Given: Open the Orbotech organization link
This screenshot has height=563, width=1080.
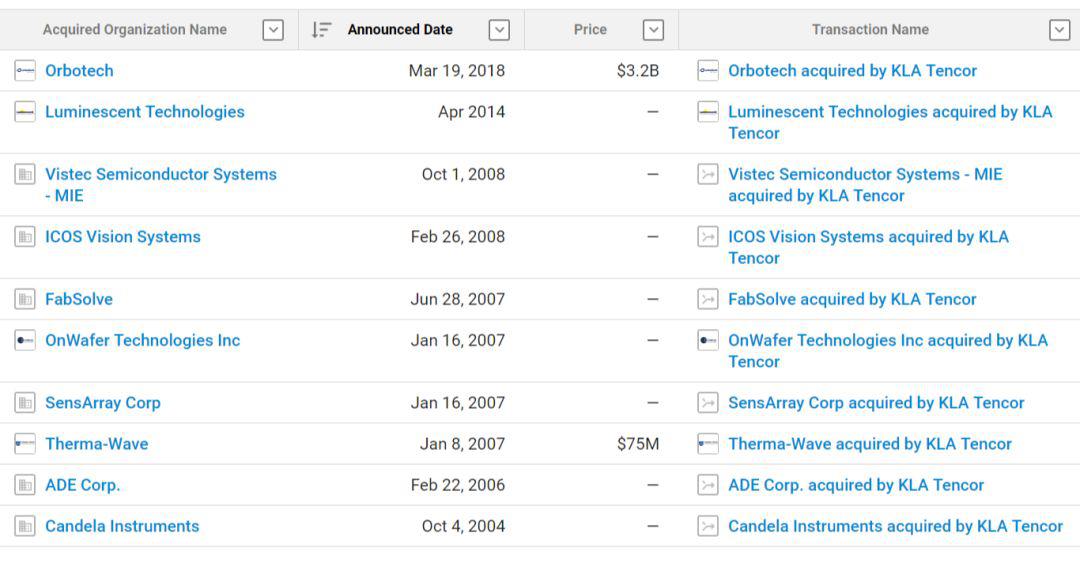Looking at the screenshot, I should click(x=79, y=71).
